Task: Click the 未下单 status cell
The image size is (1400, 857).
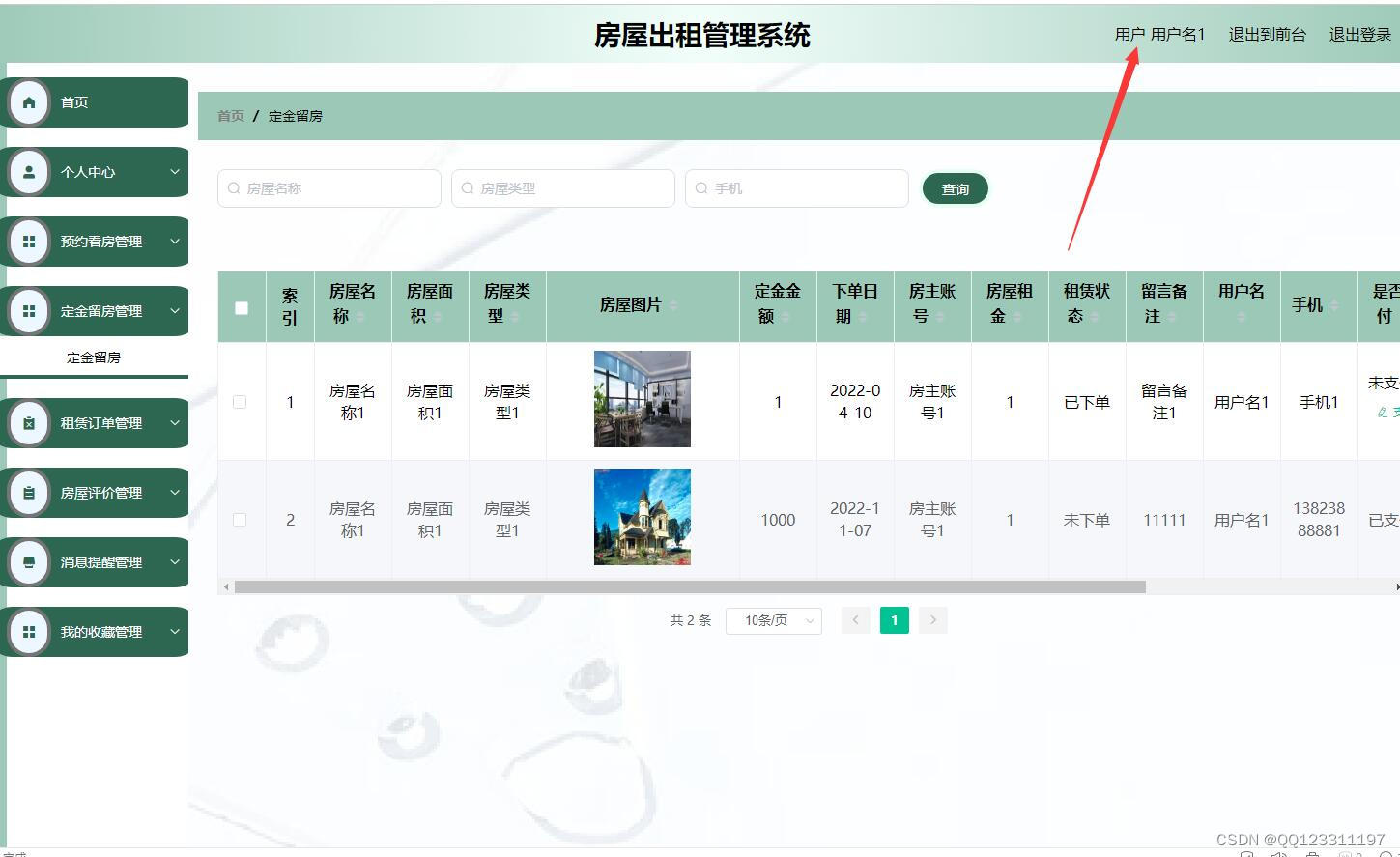Action: coord(1087,520)
